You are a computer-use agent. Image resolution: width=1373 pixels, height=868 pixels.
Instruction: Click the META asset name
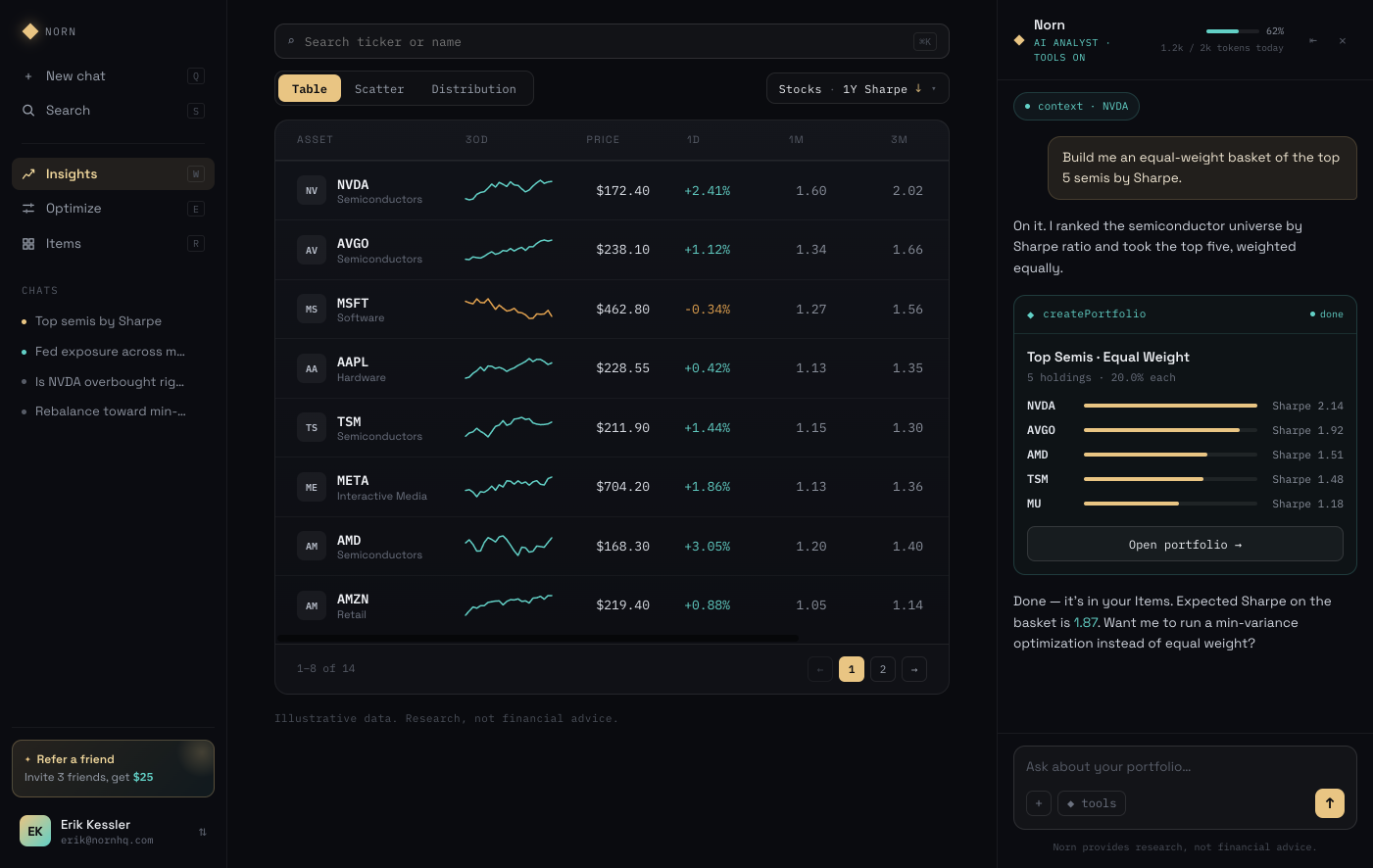(353, 481)
